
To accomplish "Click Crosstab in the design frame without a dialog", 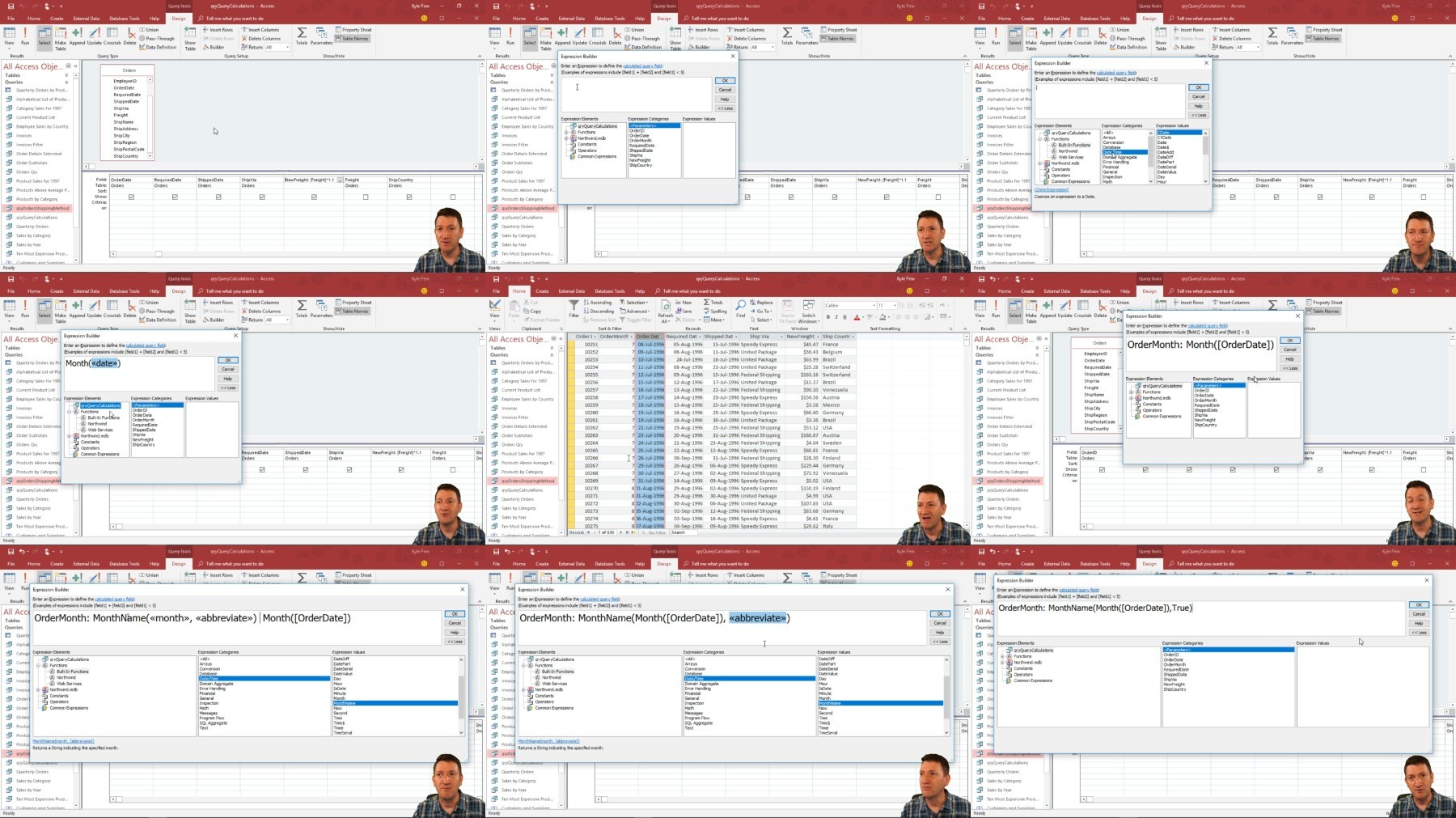I will click(x=112, y=36).
